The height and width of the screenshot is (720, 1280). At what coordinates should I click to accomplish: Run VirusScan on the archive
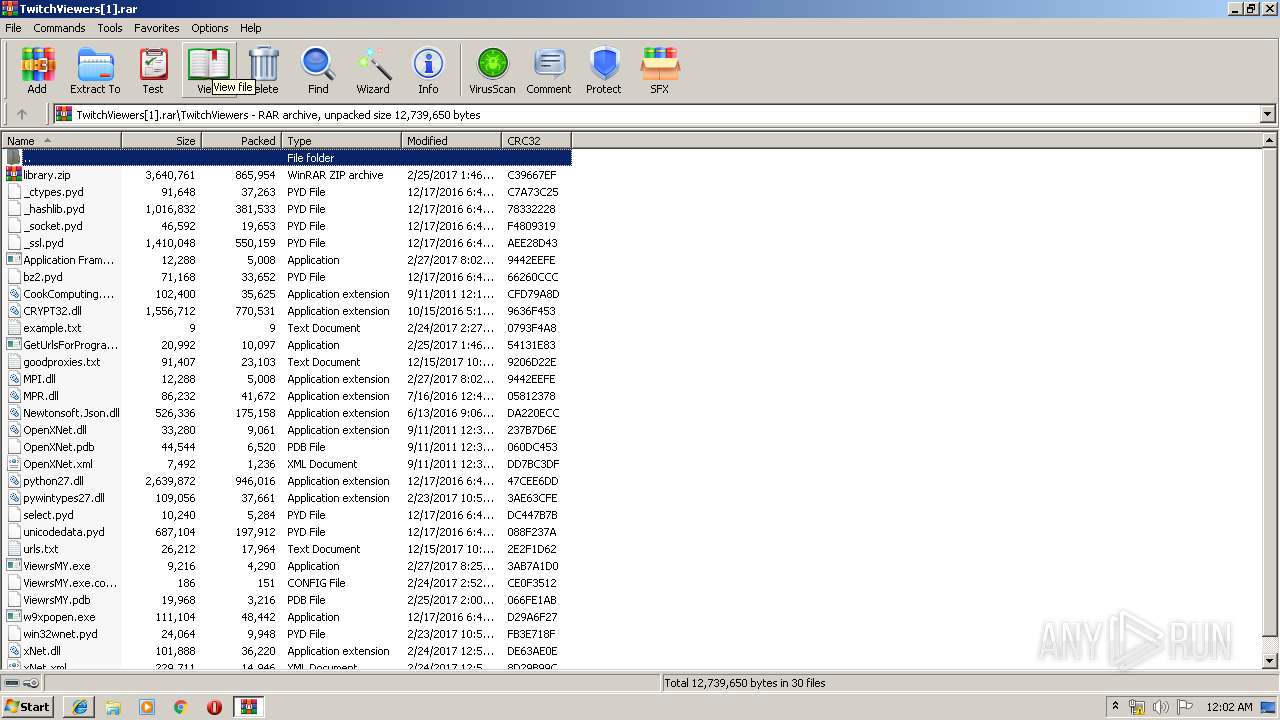pyautogui.click(x=492, y=70)
